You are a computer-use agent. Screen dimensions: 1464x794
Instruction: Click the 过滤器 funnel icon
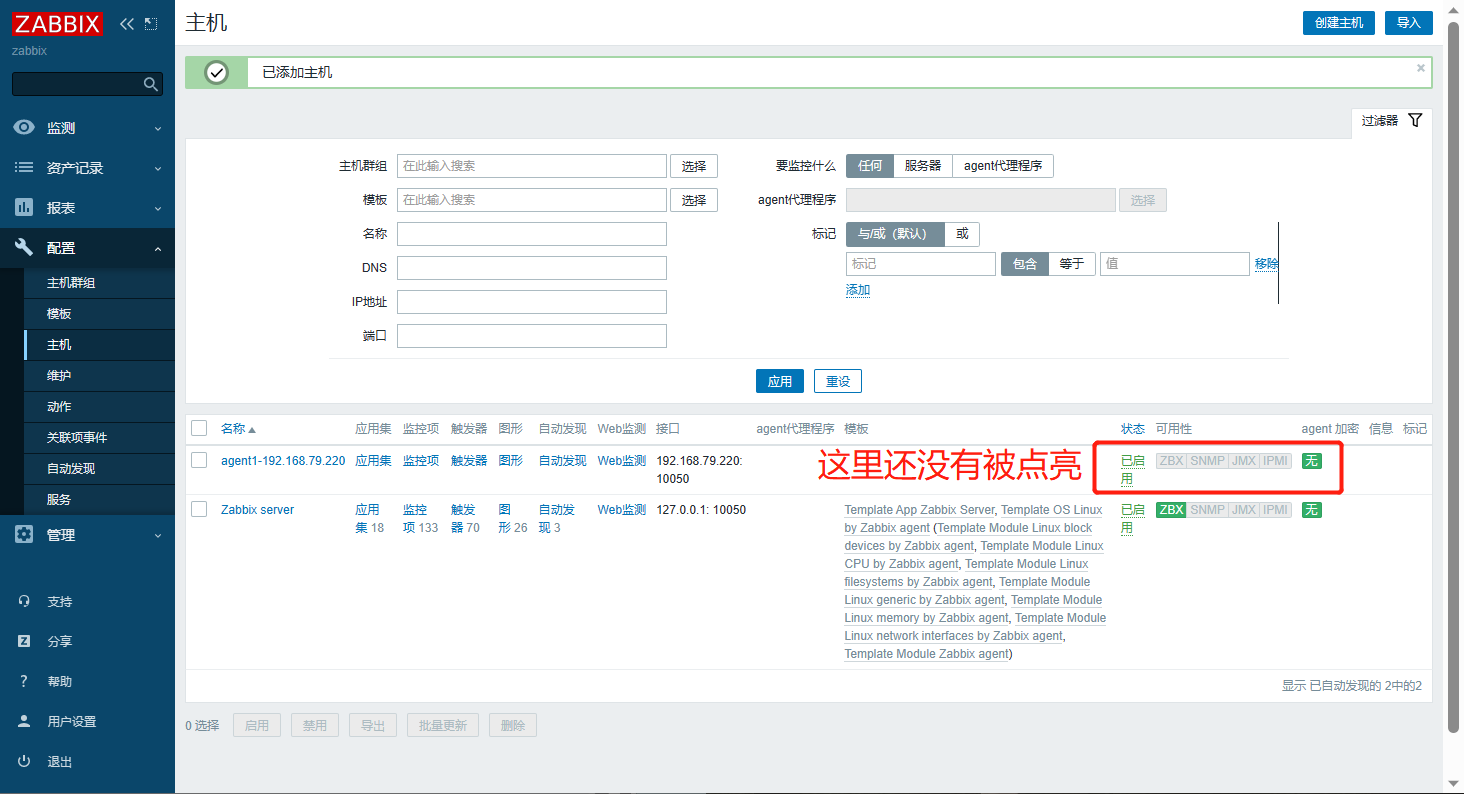[1415, 120]
